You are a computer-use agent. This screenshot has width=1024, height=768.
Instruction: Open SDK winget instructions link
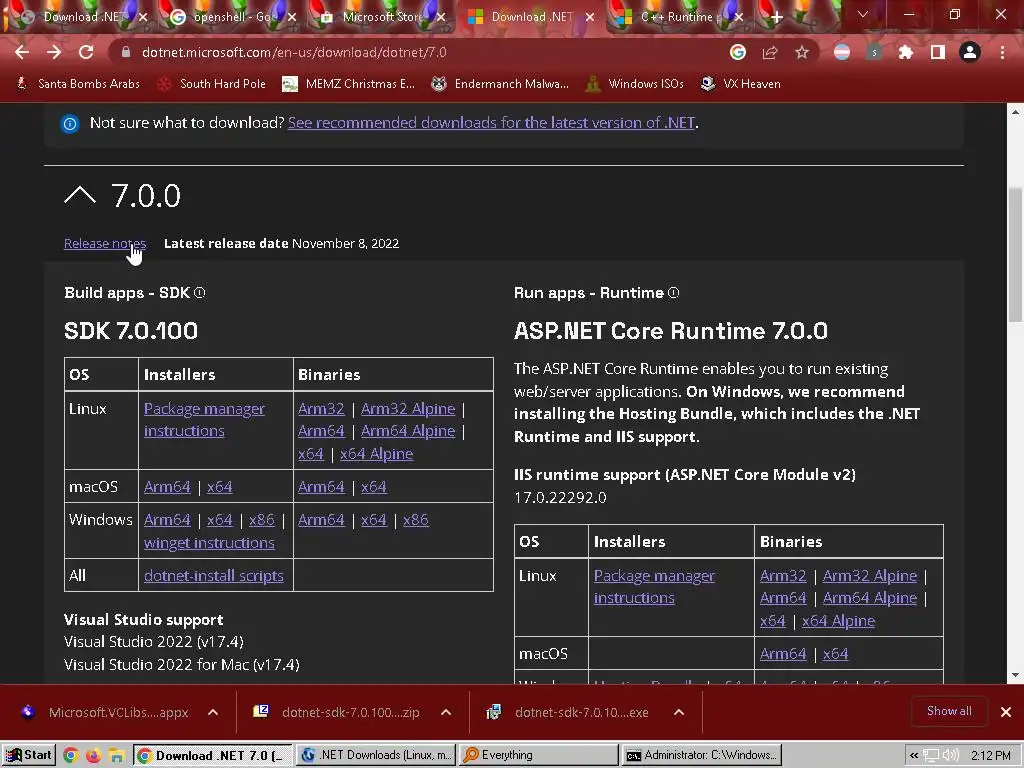coord(209,542)
